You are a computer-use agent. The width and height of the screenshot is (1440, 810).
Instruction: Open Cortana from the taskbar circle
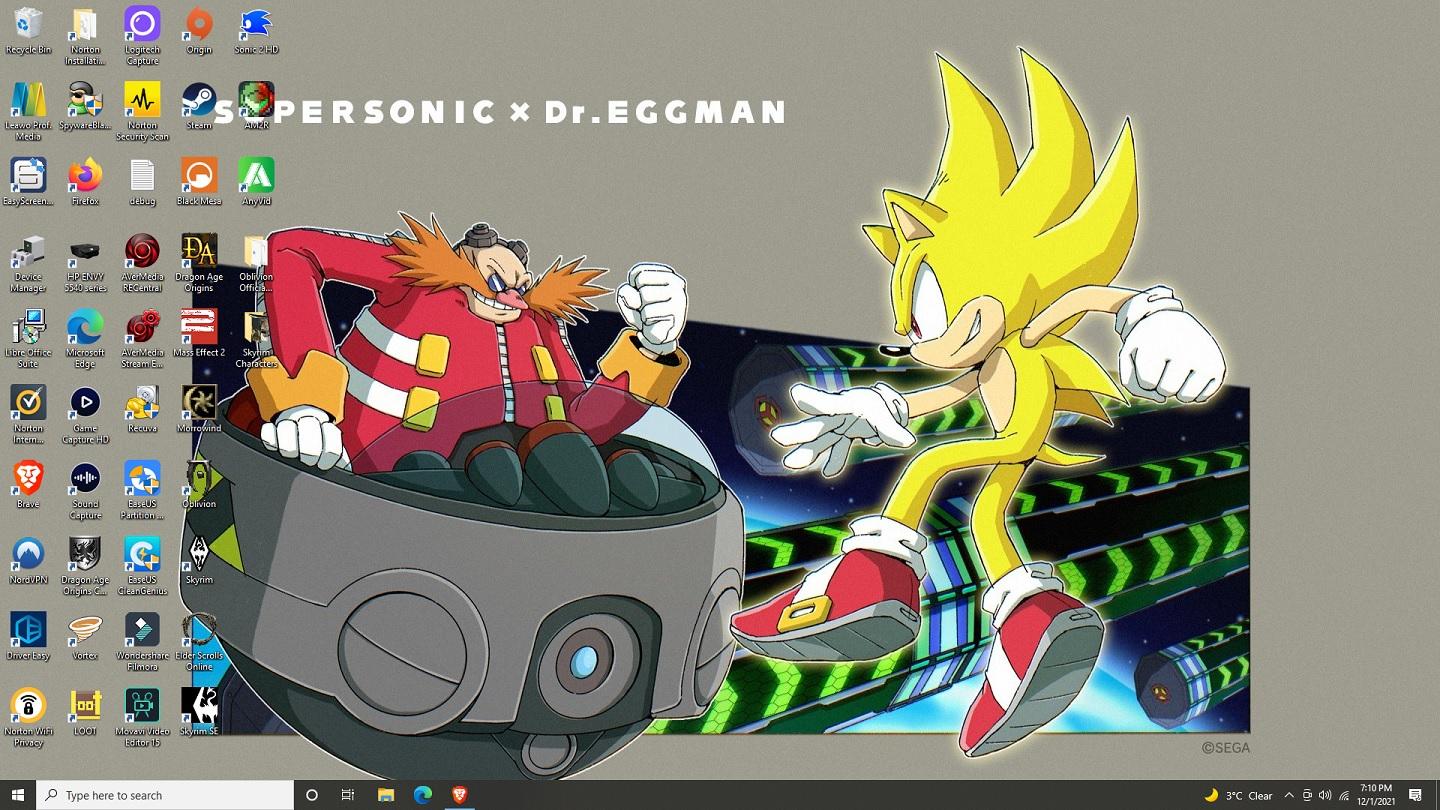[x=312, y=795]
